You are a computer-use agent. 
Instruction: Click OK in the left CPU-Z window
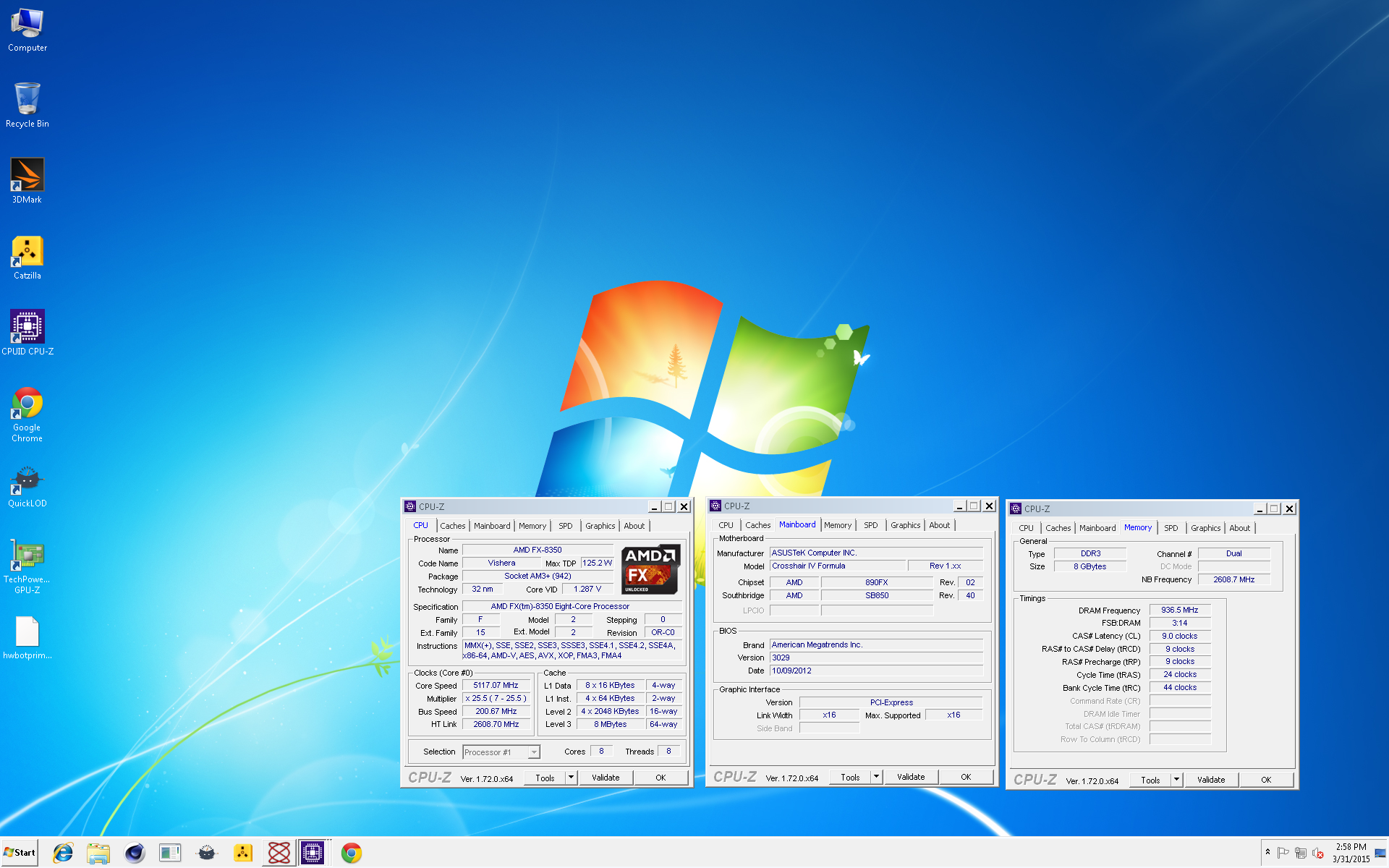tap(660, 778)
